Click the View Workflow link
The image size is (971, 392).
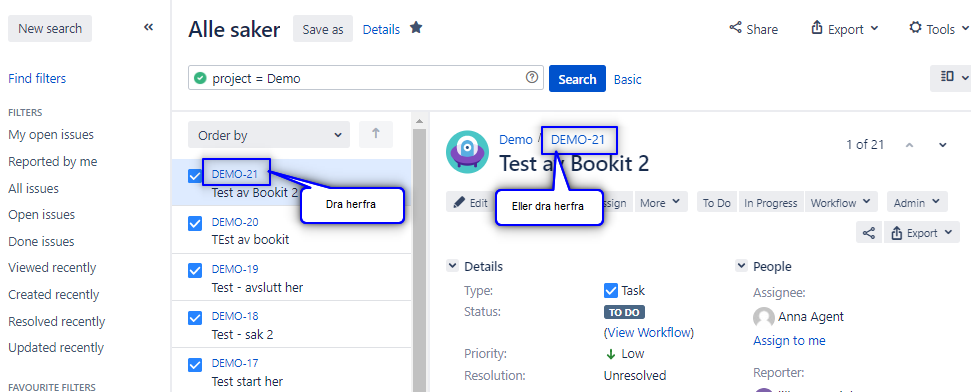649,333
